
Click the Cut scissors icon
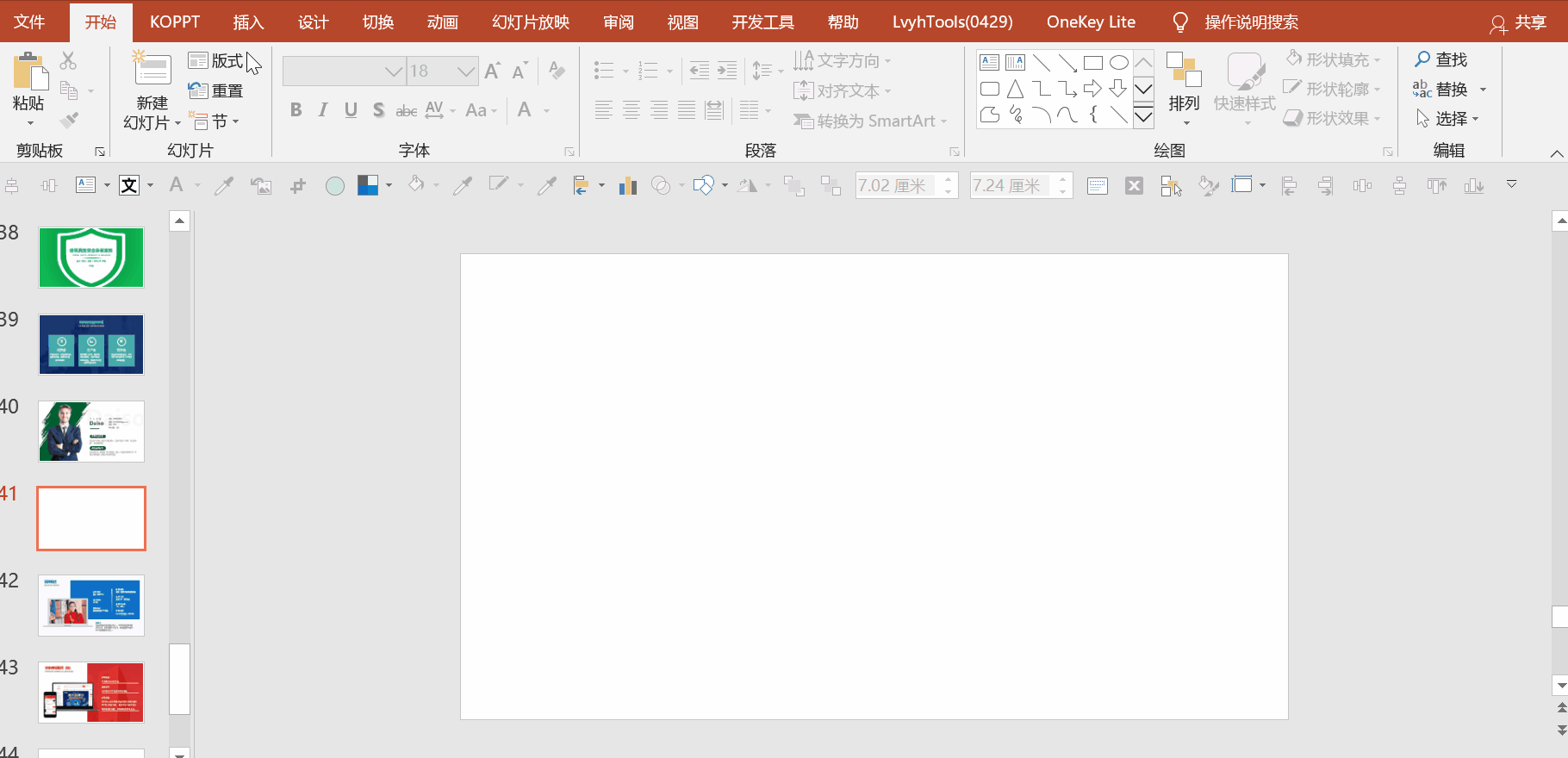click(68, 61)
